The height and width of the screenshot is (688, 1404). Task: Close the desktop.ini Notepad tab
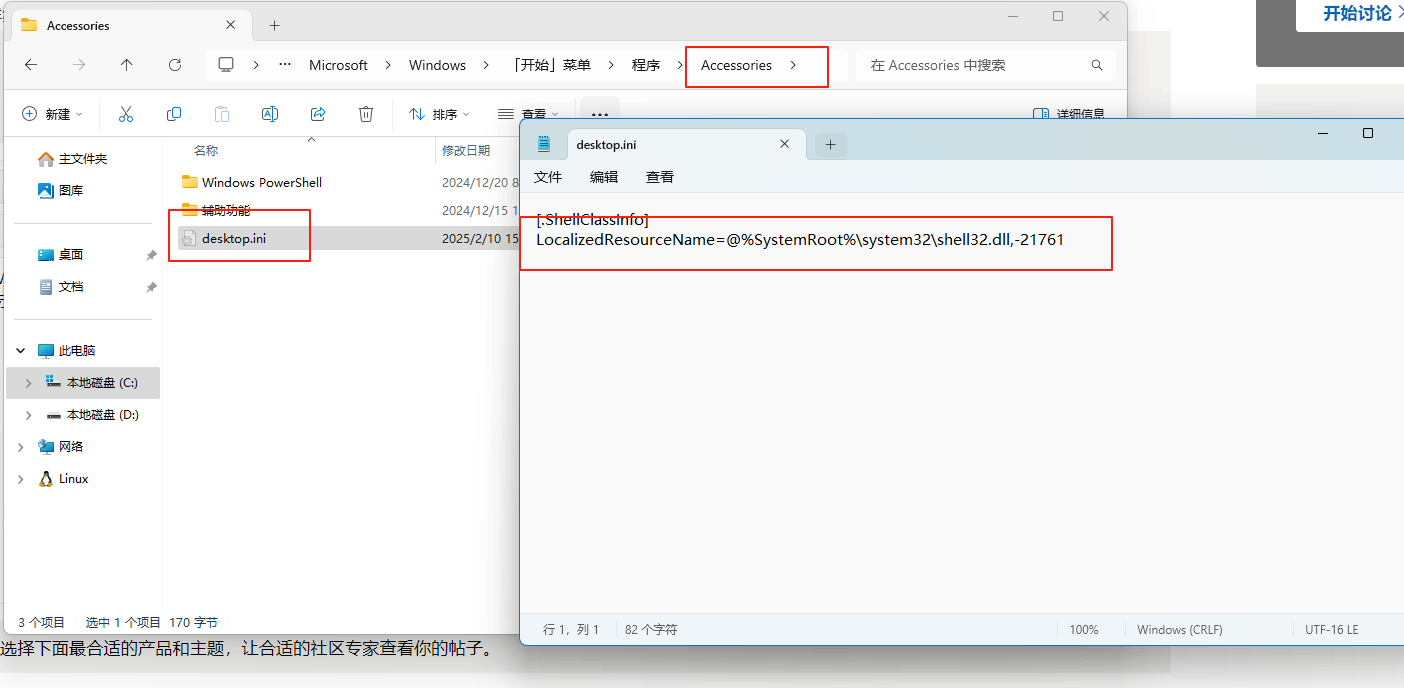tap(786, 144)
